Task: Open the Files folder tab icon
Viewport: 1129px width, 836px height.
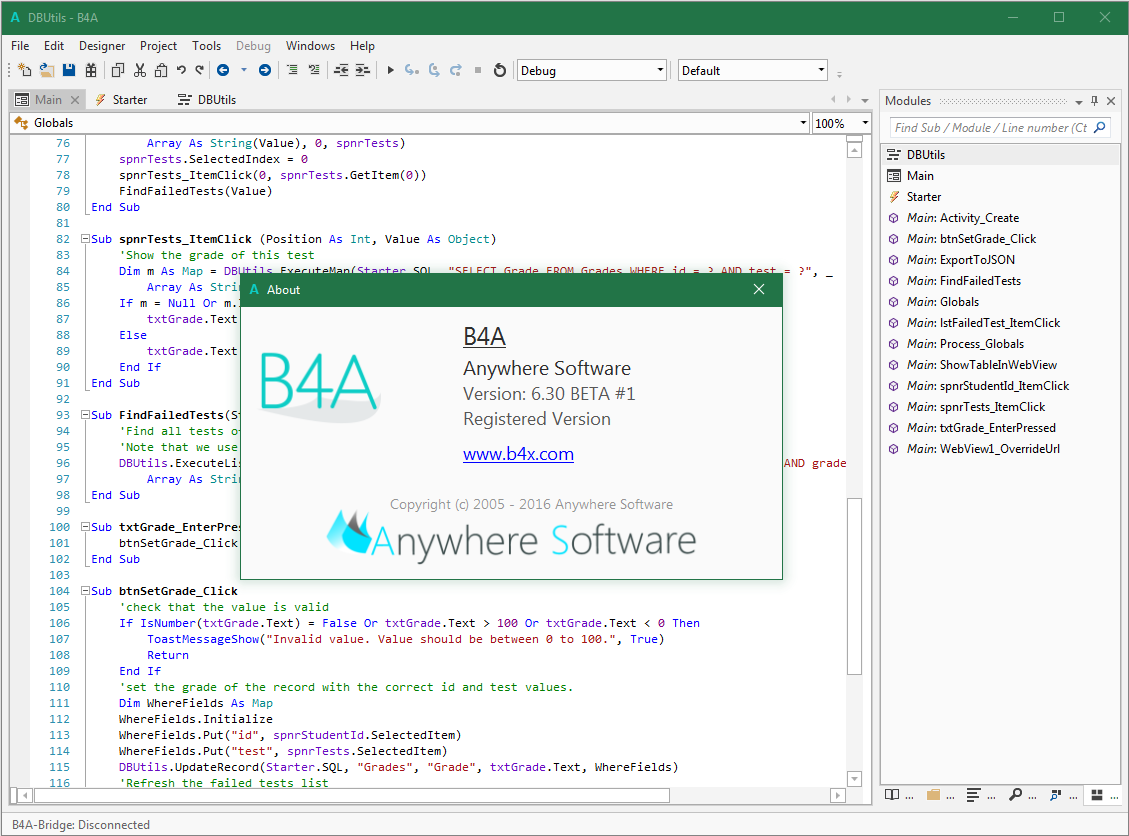Action: [933, 795]
